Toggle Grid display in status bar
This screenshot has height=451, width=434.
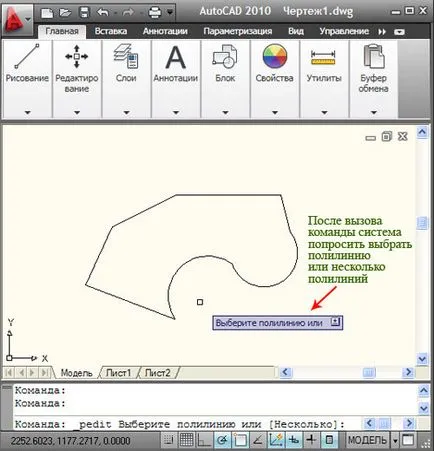[186, 440]
